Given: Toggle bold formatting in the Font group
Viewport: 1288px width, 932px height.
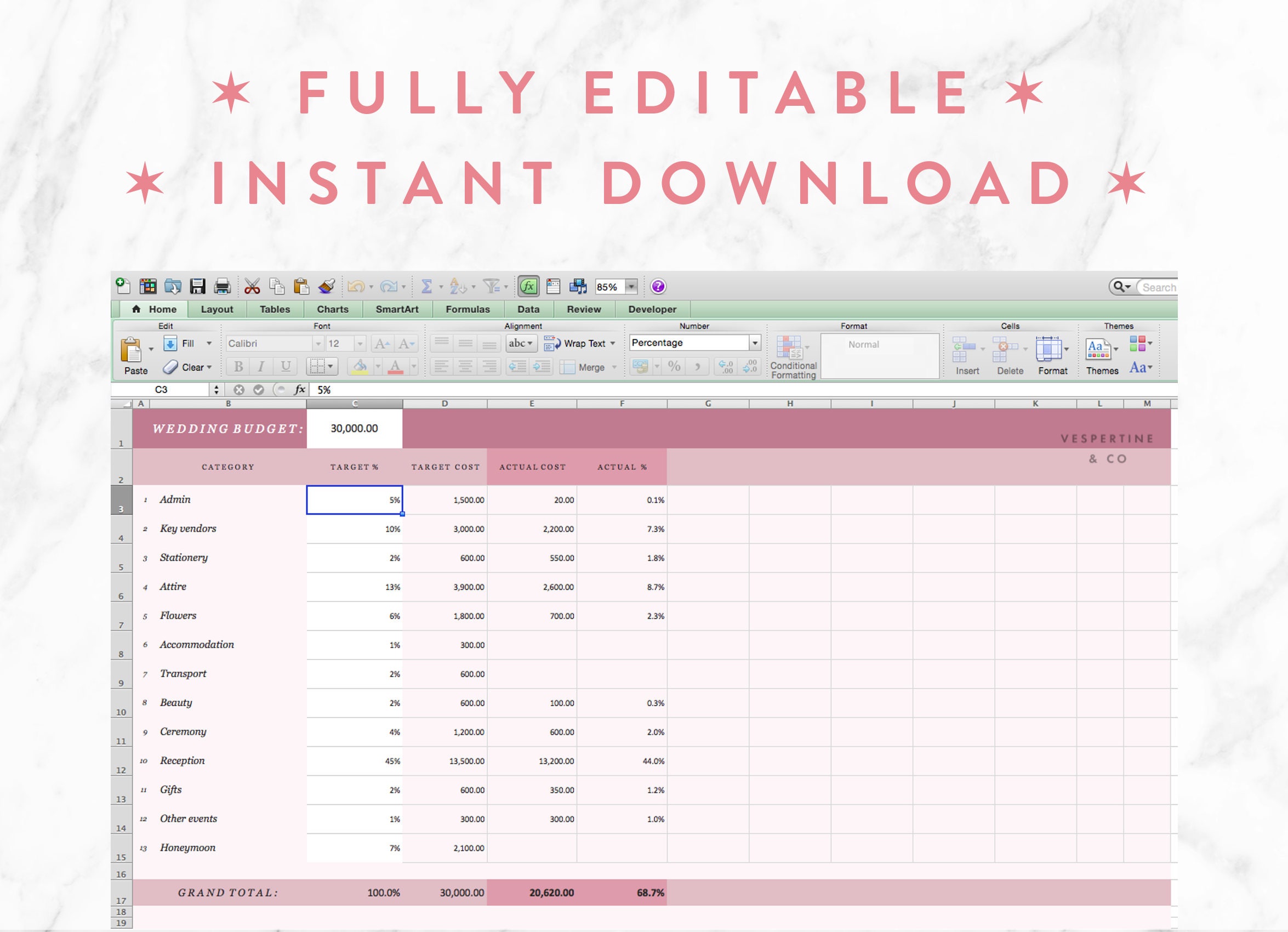Looking at the screenshot, I should tap(238, 366).
